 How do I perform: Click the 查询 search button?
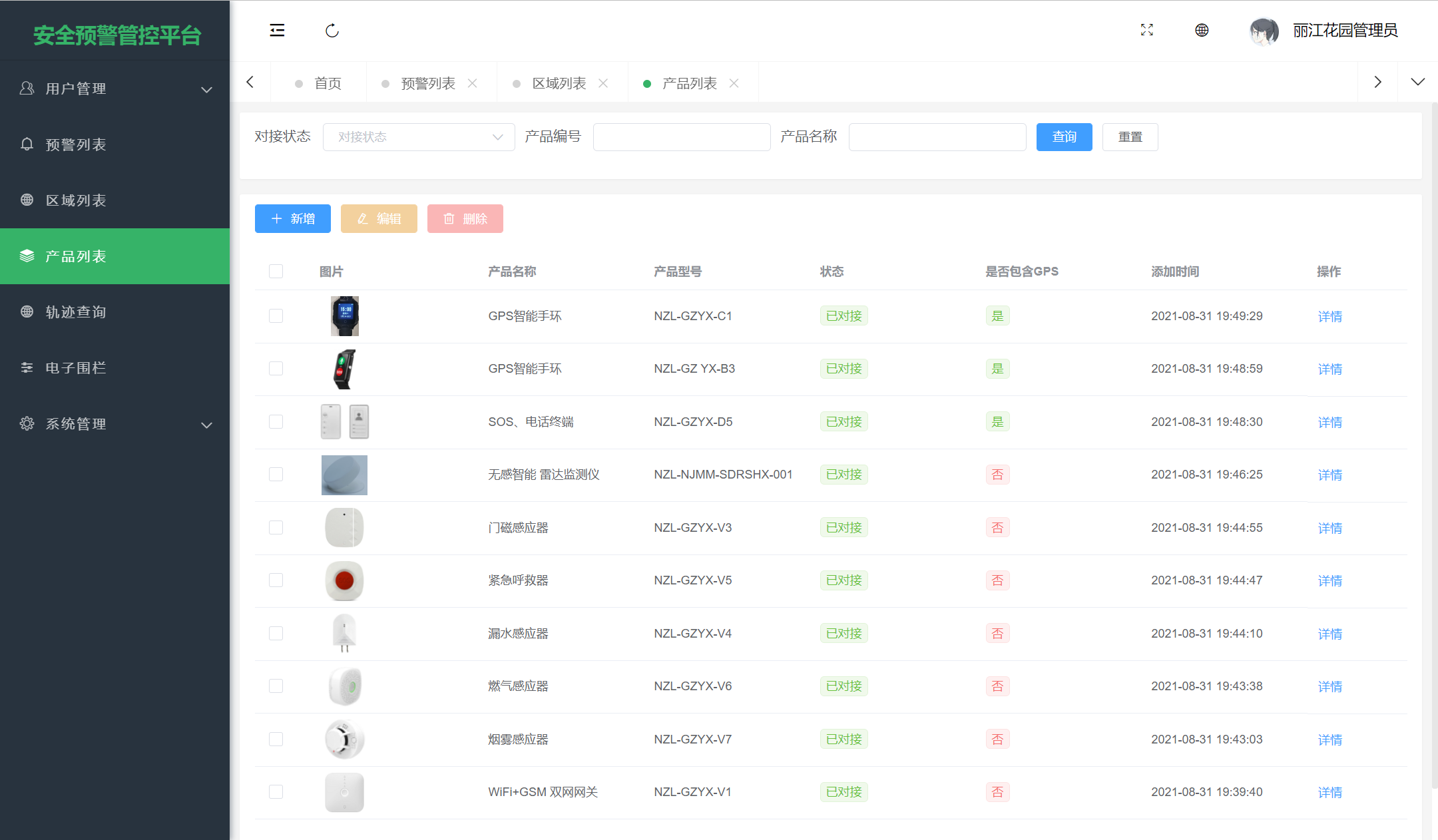click(x=1063, y=136)
